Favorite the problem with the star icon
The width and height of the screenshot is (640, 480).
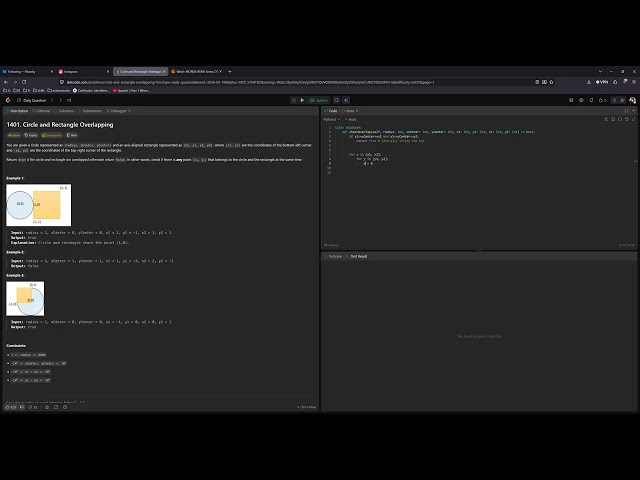[47, 407]
